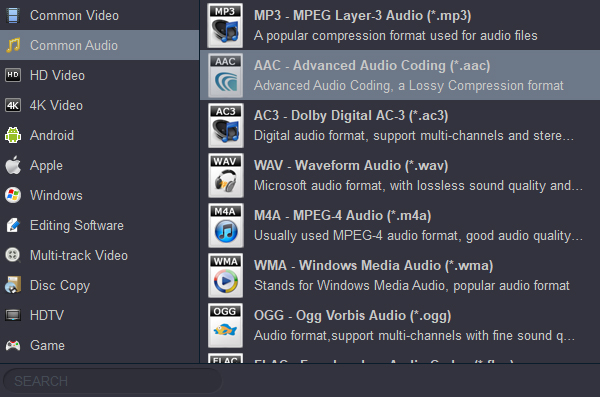This screenshot has width=600, height=397.
Task: Click the Android robot icon
Action: [13, 135]
